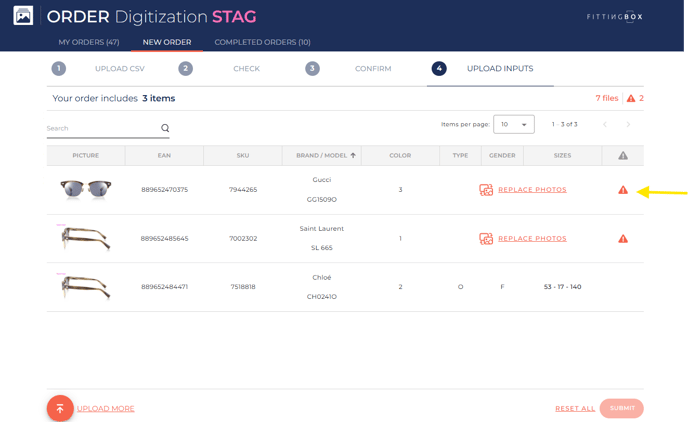Click the Saint Laurent brand name

click(322, 229)
